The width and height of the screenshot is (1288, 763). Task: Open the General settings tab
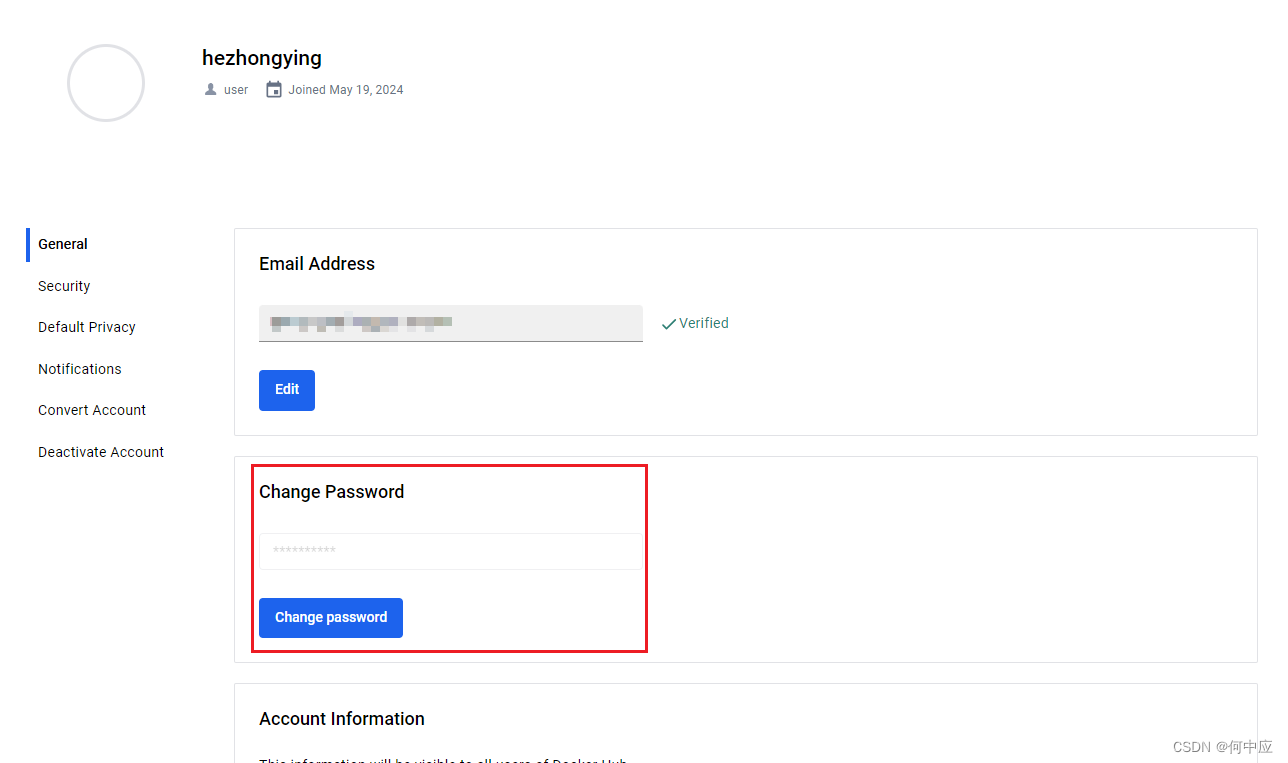point(63,244)
